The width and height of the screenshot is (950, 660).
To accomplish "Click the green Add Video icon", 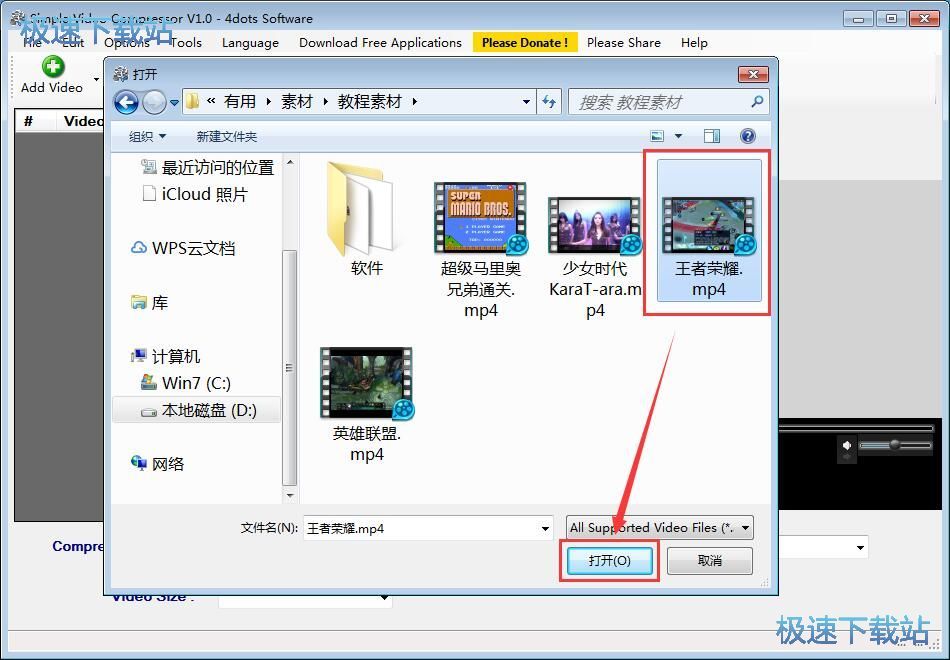I will tap(53, 67).
